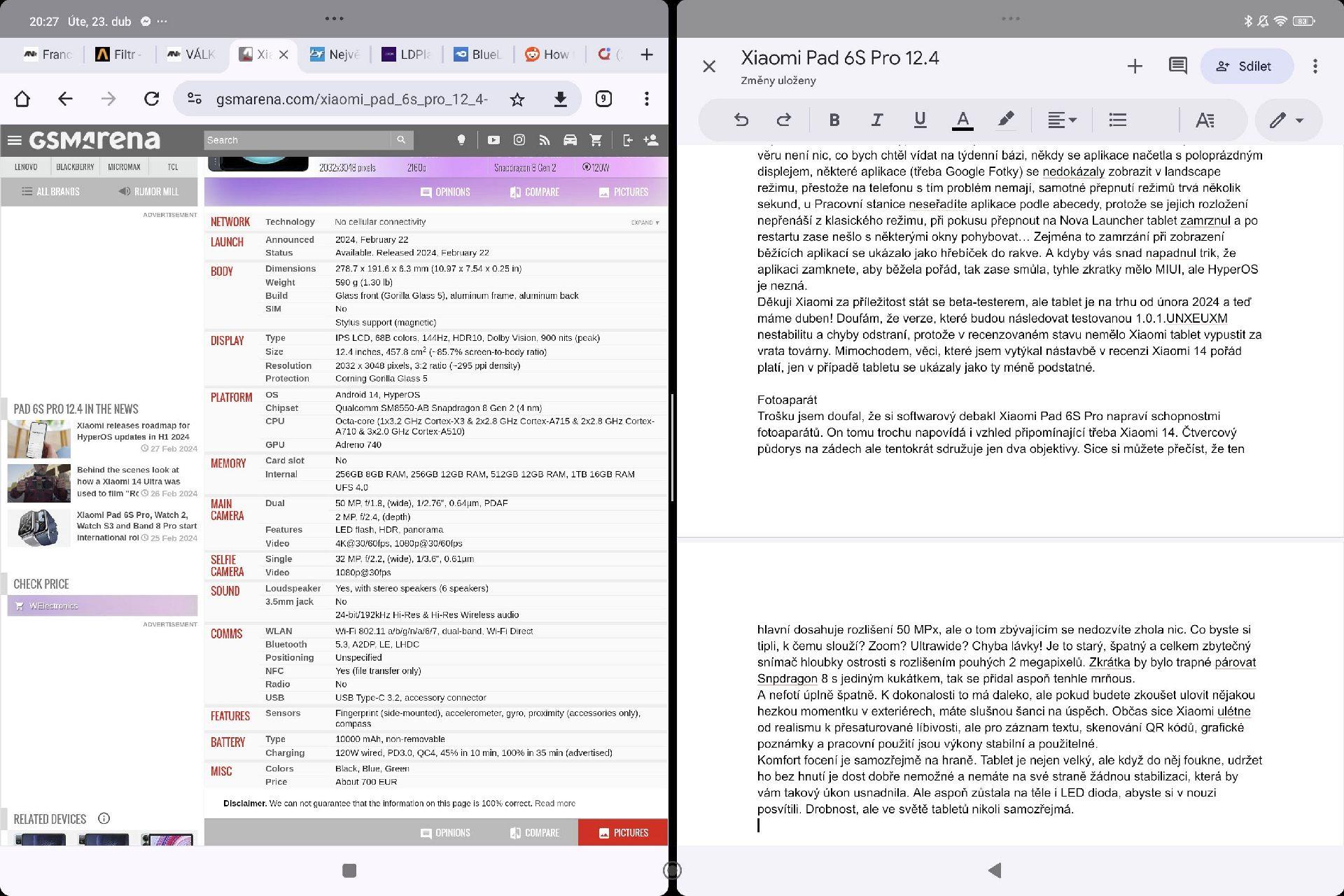1344x896 pixels.
Task: Open COMPARE link under device header
Action: pos(535,192)
